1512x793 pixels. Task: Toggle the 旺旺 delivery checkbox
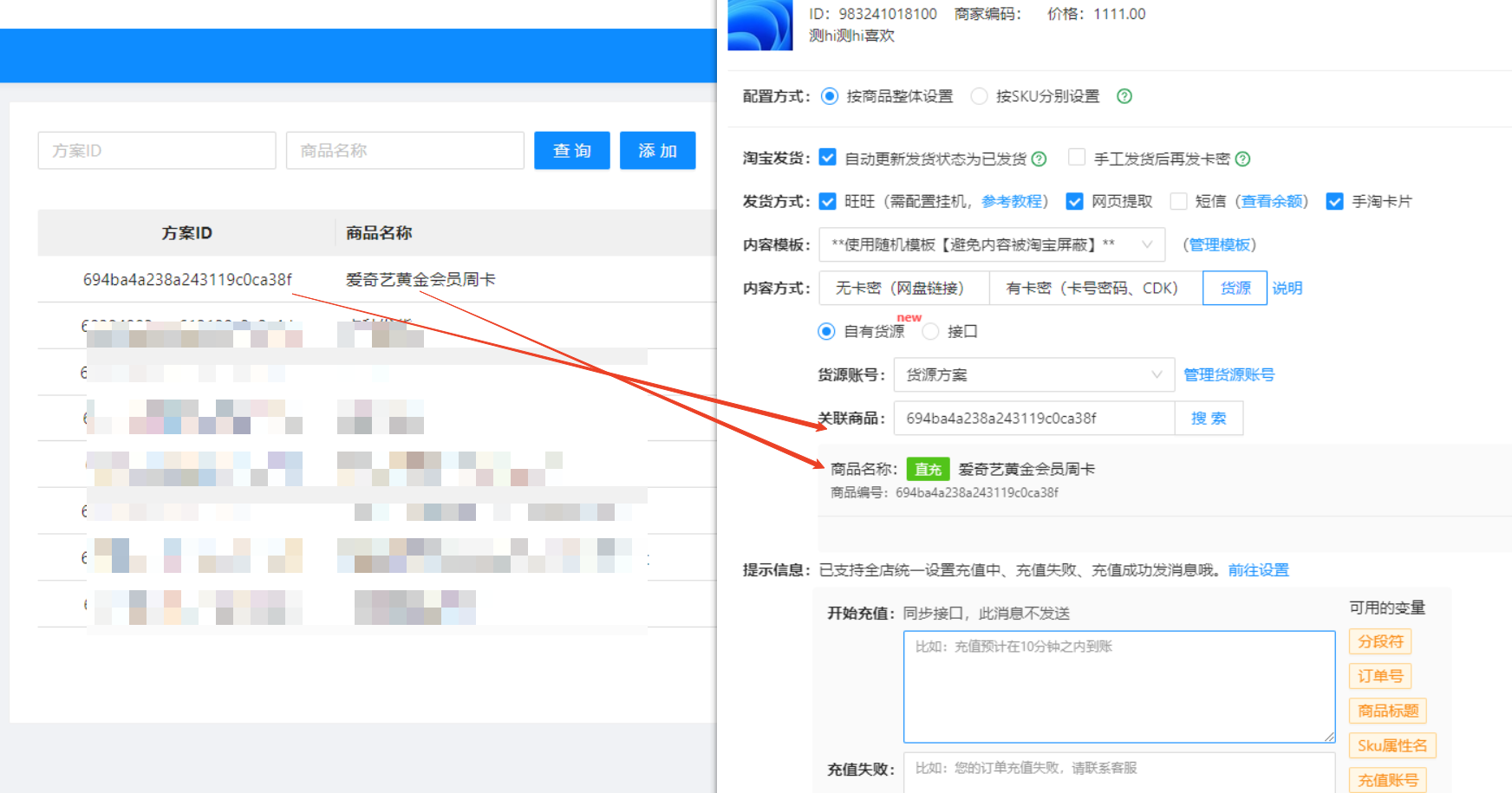827,201
